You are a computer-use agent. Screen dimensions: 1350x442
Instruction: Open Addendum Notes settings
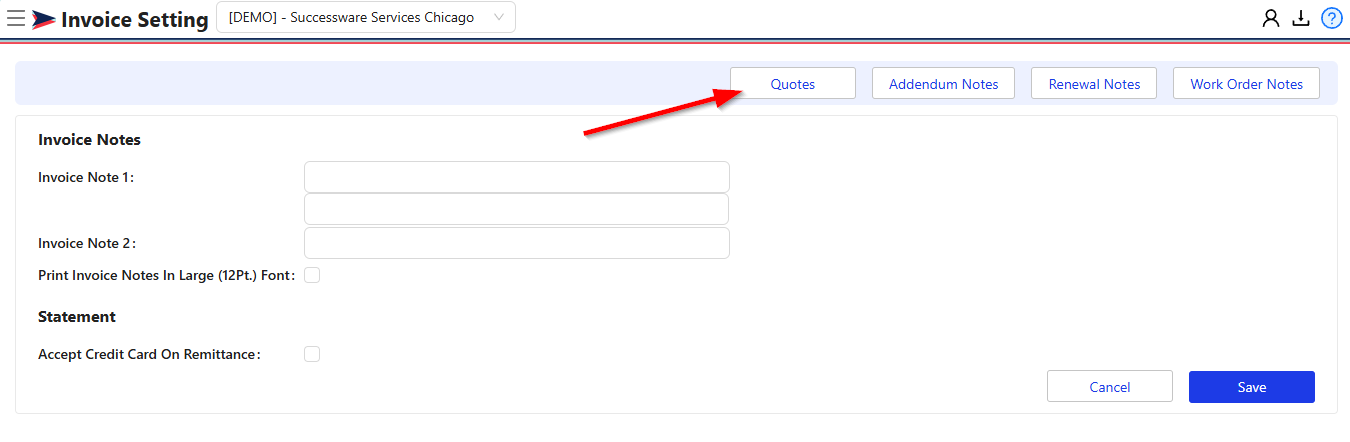[x=943, y=84]
